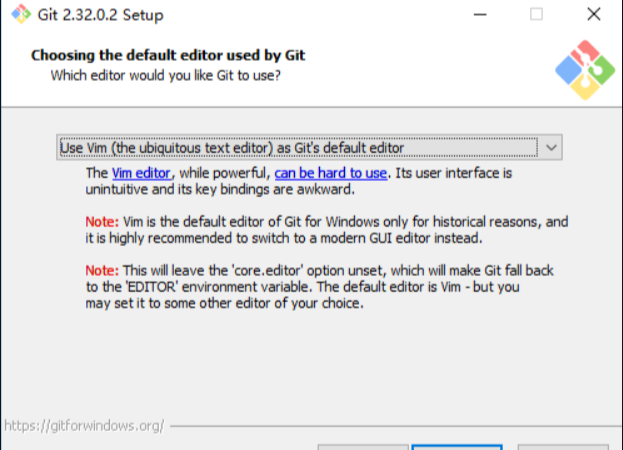Click the Git for Windows logo in the header

click(585, 70)
